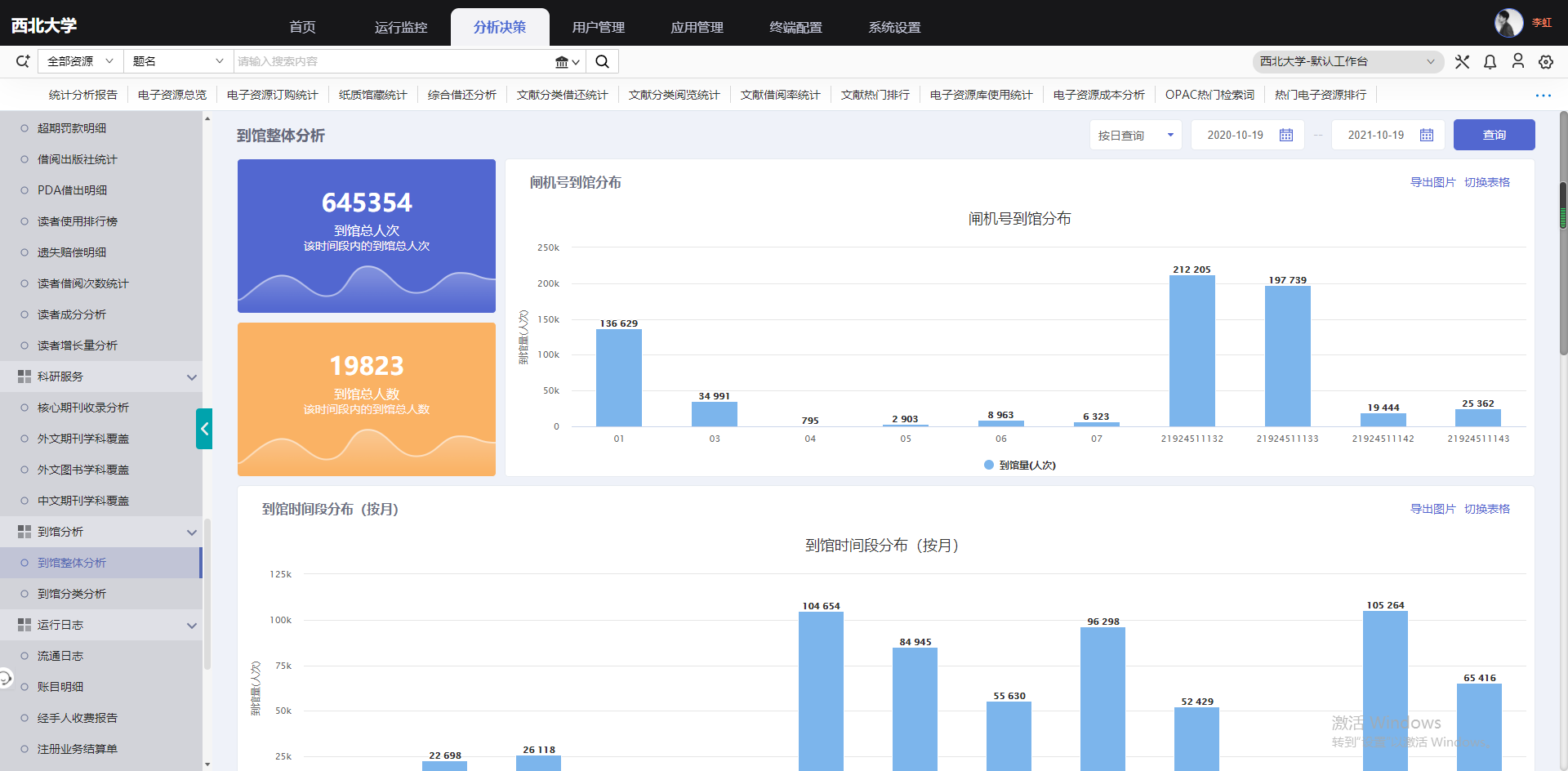
Task: Click the magnifier search icon
Action: tap(602, 61)
